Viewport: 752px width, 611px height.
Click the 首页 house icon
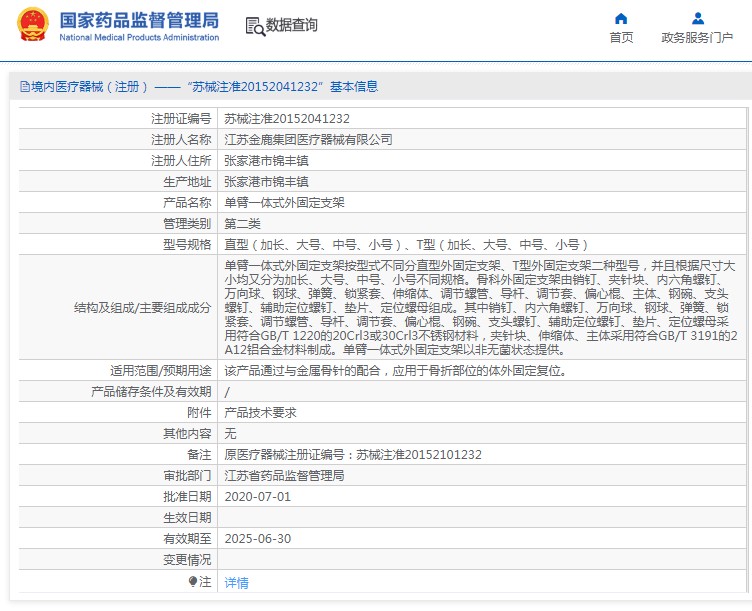click(x=621, y=18)
